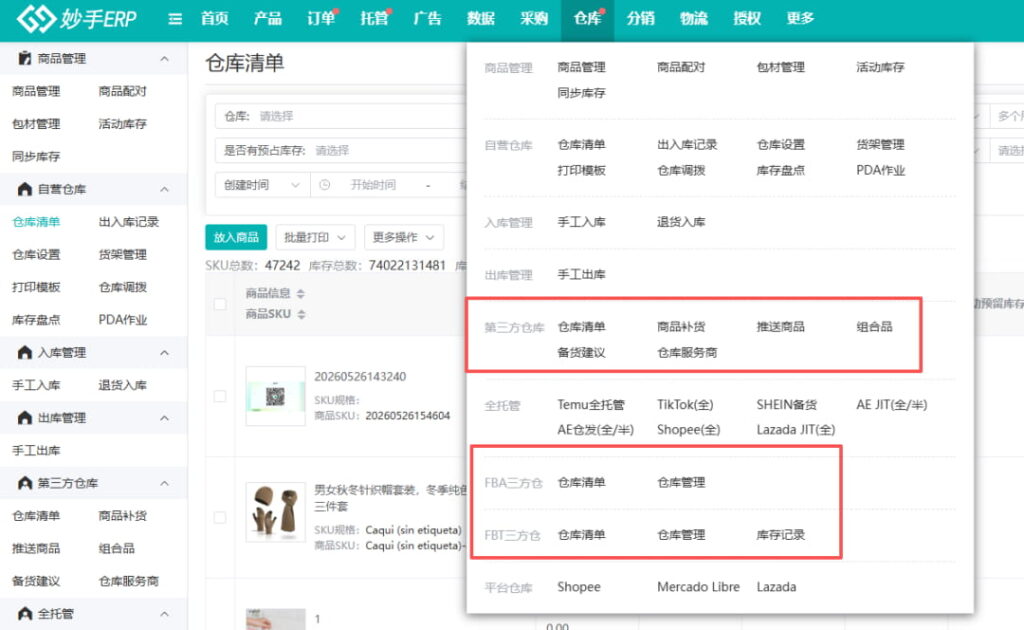1024x630 pixels.
Task: Click the knitted hat set product thumbnail
Action: tap(275, 512)
